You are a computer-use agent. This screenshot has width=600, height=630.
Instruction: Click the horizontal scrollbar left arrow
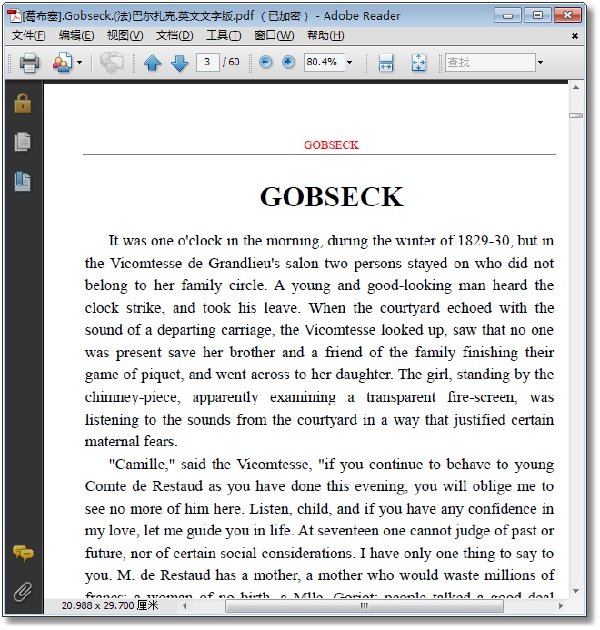point(184,606)
